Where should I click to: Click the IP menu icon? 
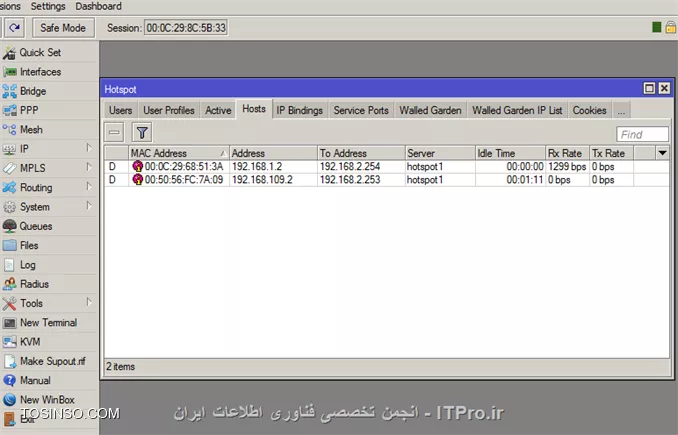pos(9,149)
